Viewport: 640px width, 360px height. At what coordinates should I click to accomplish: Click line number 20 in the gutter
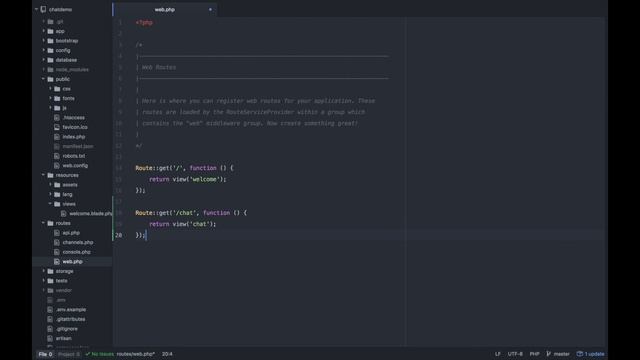click(x=118, y=235)
